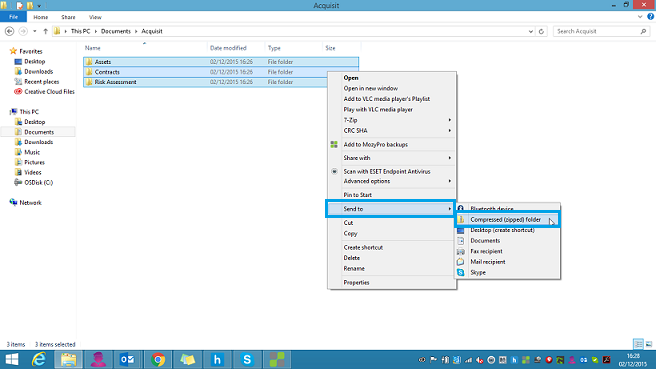Choose Cut in context menu
The image size is (656, 369).
click(392, 223)
